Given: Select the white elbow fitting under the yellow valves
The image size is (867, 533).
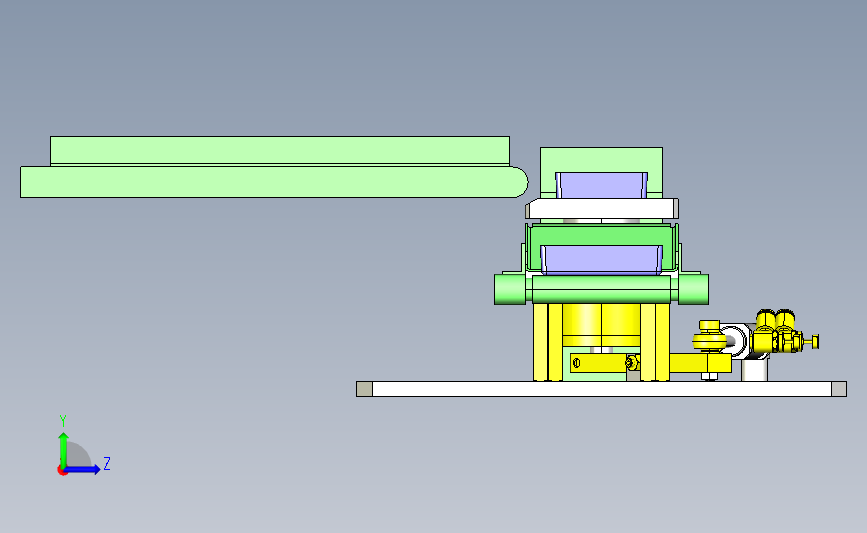Looking at the screenshot, I should [x=754, y=369].
